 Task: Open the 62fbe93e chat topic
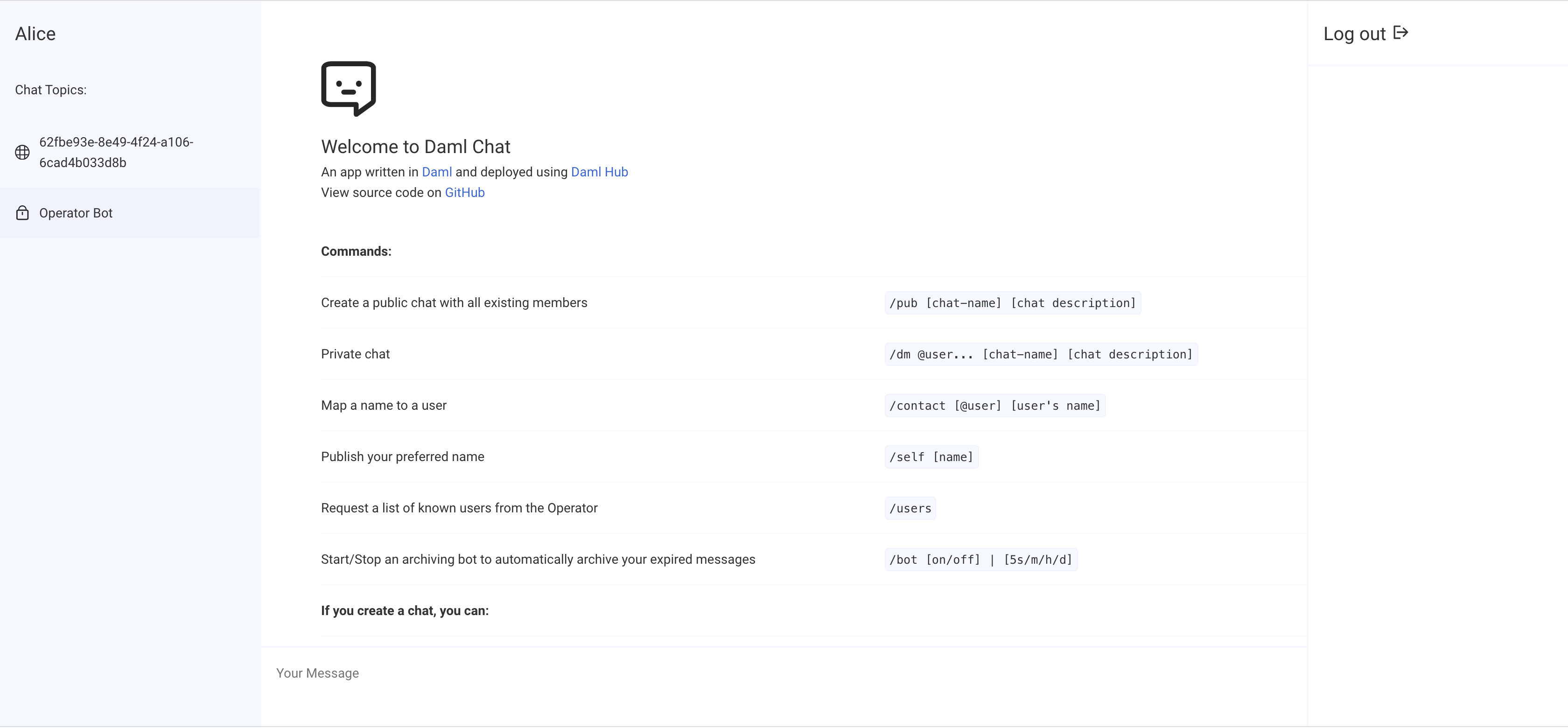(x=116, y=152)
